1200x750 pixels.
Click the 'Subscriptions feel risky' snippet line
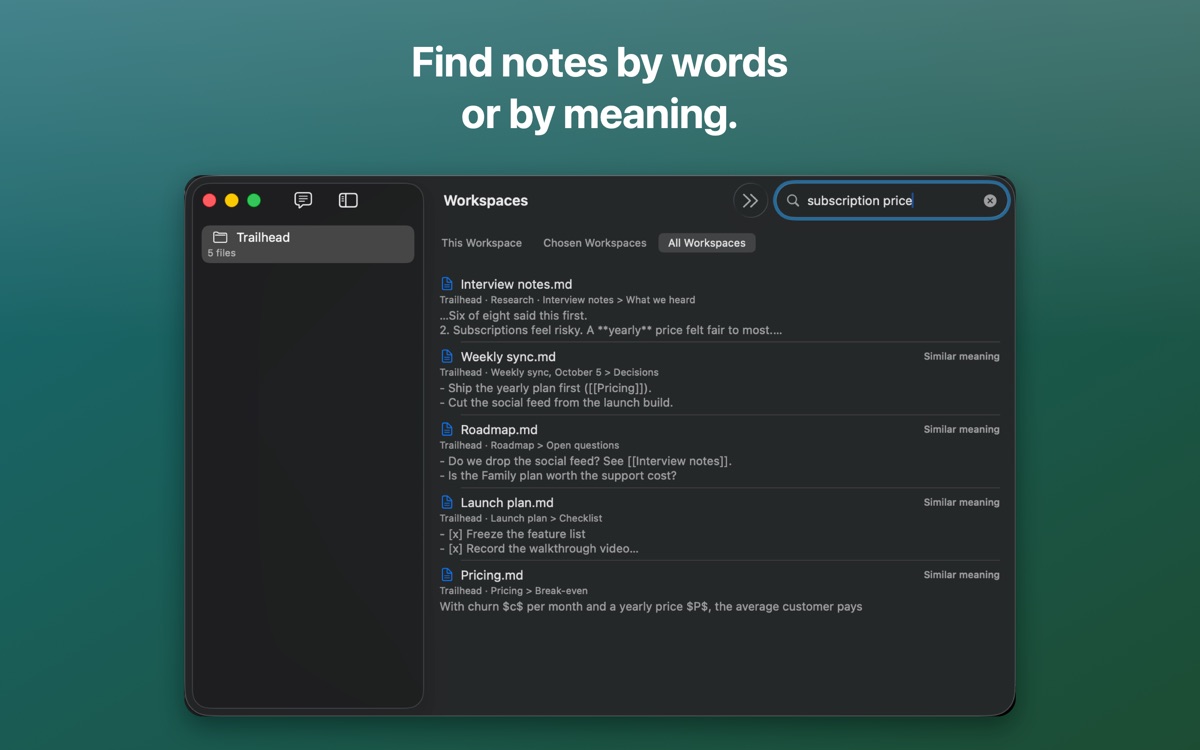pyautogui.click(x=611, y=330)
